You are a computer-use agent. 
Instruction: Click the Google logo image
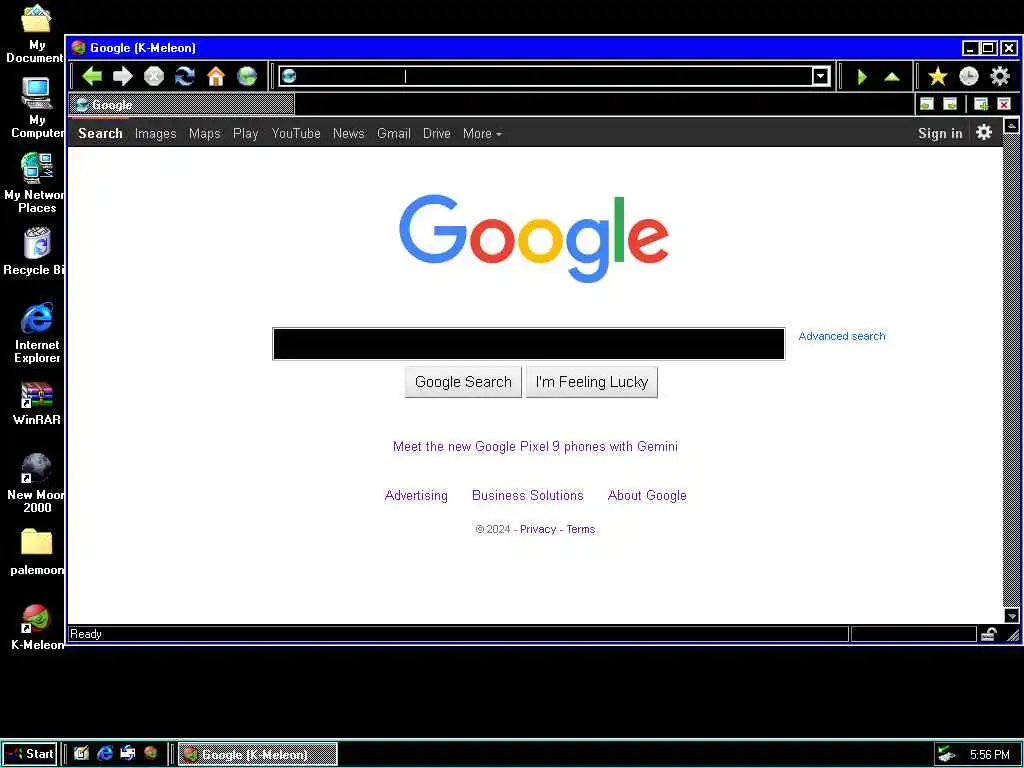click(x=534, y=238)
